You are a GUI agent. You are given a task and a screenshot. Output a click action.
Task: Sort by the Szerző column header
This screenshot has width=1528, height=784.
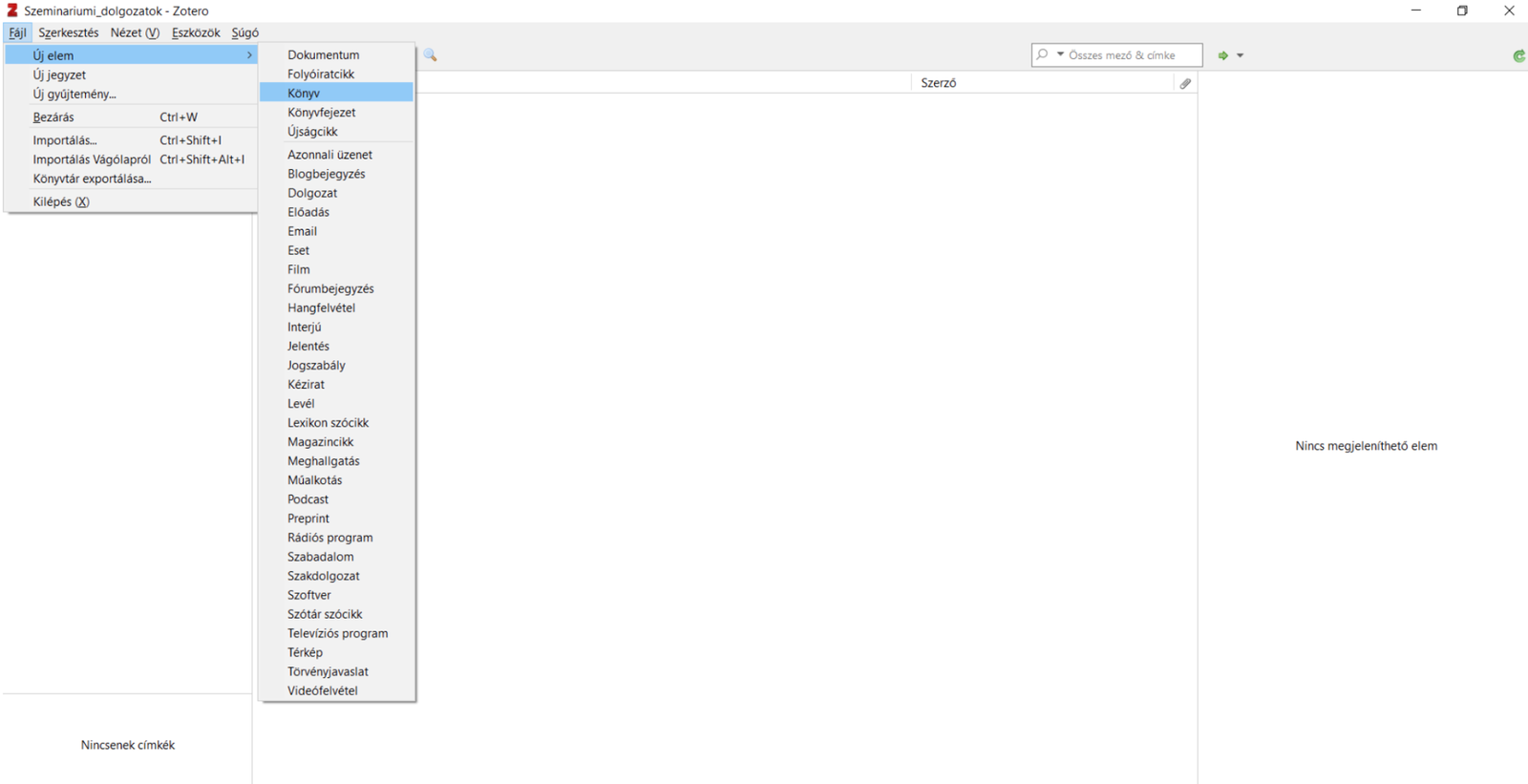click(1043, 83)
